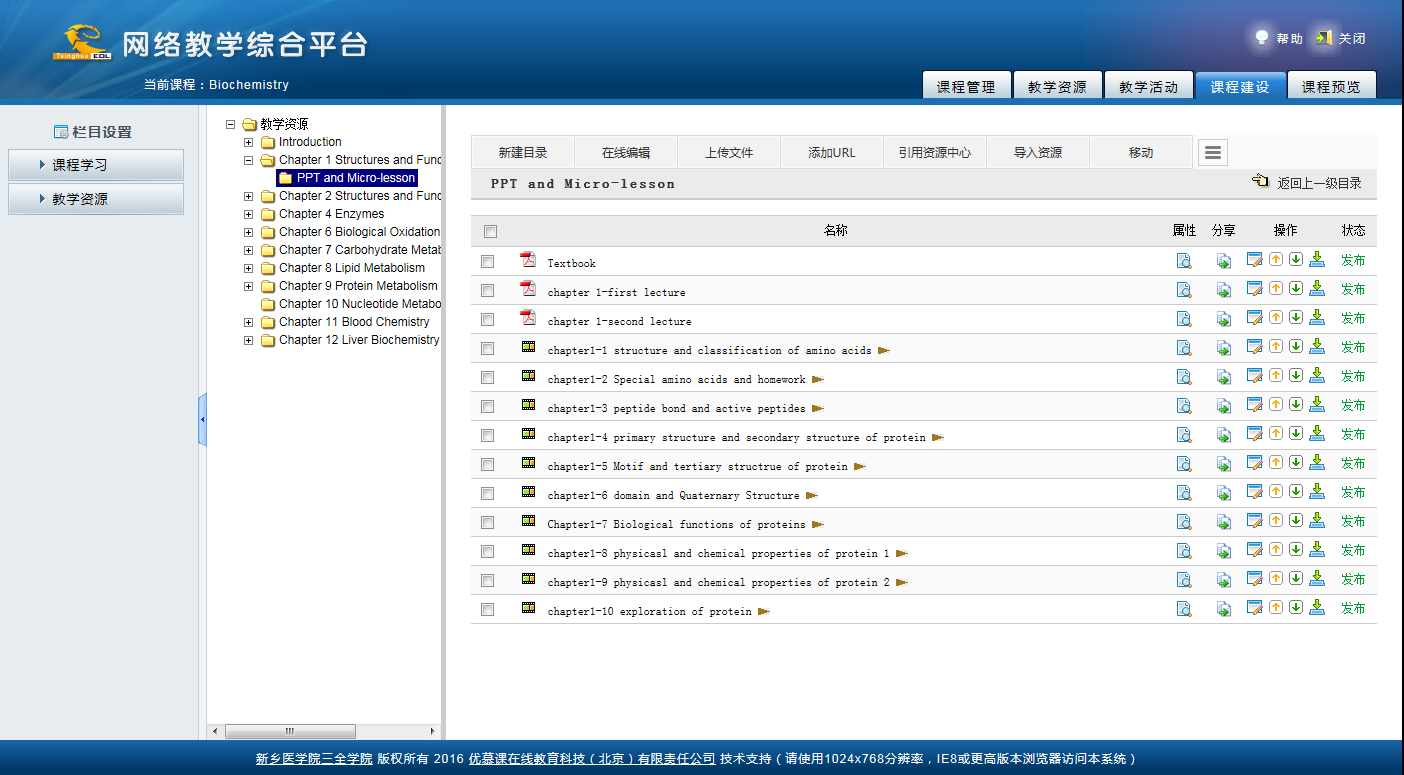
Task: Select checkbox for Chapter1-7 Biological functions
Action: click(x=487, y=523)
